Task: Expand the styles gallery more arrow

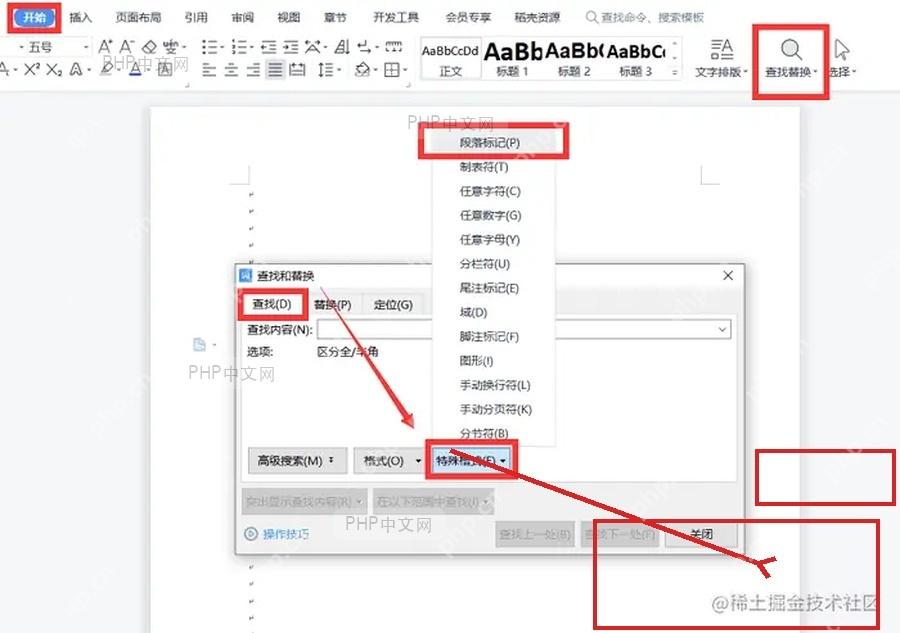Action: click(675, 73)
